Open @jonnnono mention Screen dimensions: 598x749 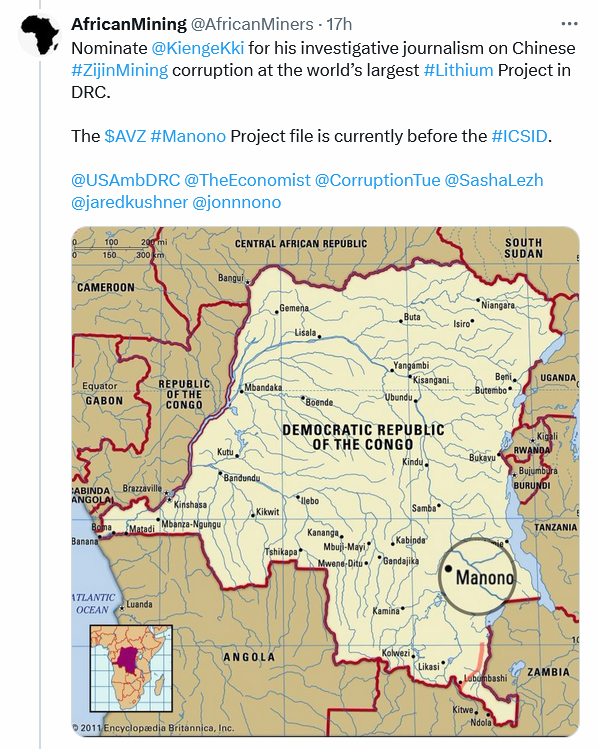tap(236, 202)
